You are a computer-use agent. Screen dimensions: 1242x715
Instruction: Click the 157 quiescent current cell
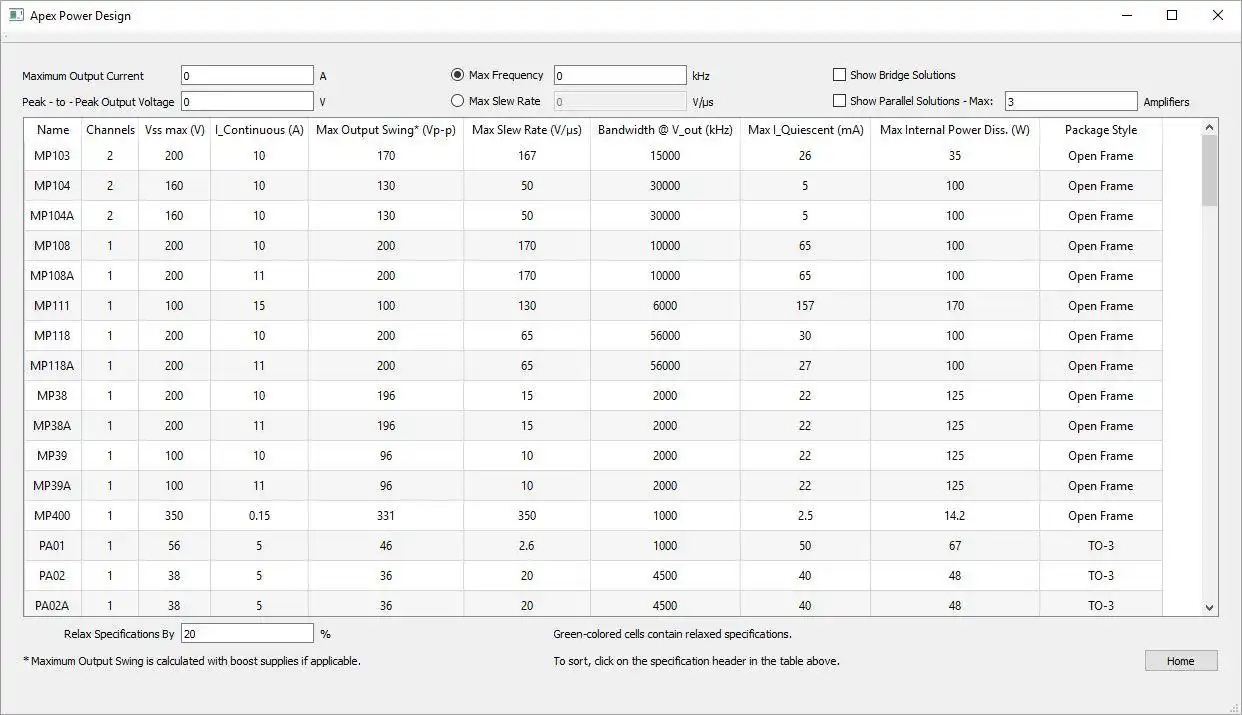pos(805,306)
